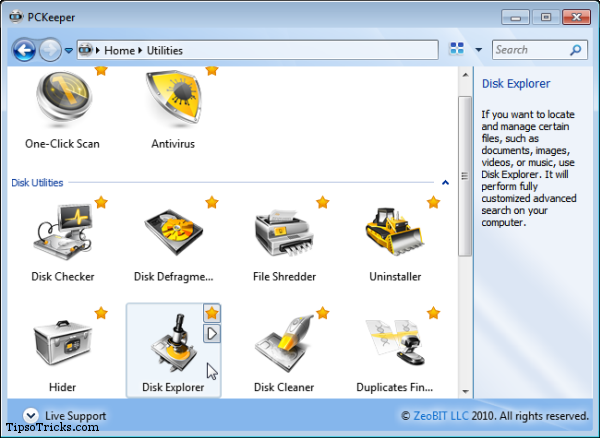Image resolution: width=600 pixels, height=438 pixels.
Task: Open Live Support
Action: pos(75,415)
